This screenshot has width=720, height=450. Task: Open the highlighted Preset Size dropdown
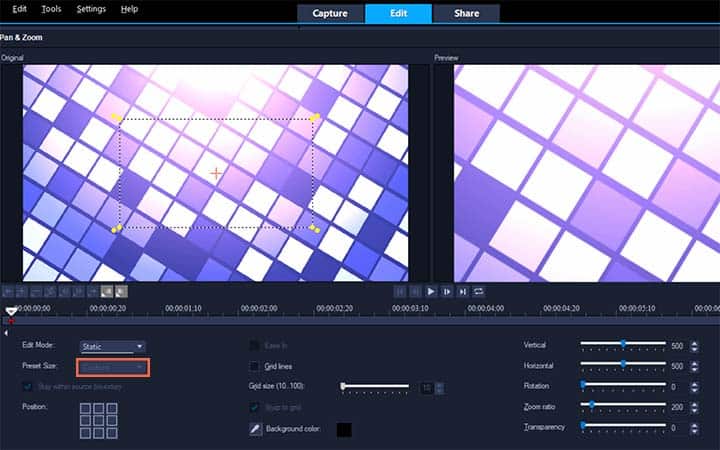tap(113, 367)
